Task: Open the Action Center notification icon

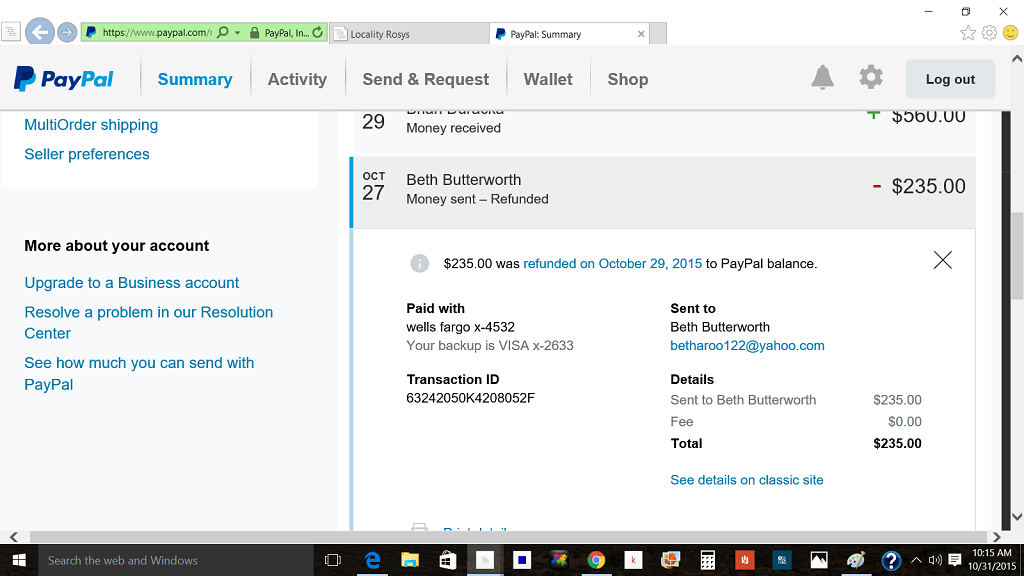Action: pos(955,560)
